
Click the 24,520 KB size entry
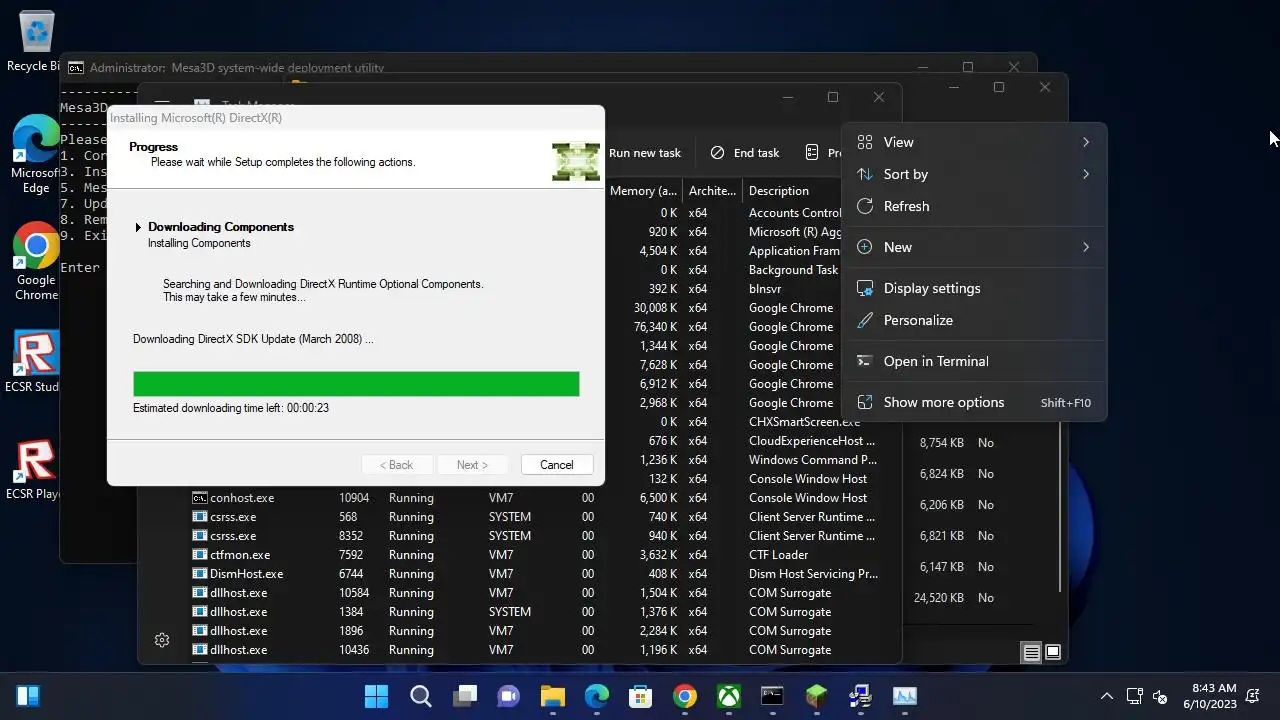point(939,598)
